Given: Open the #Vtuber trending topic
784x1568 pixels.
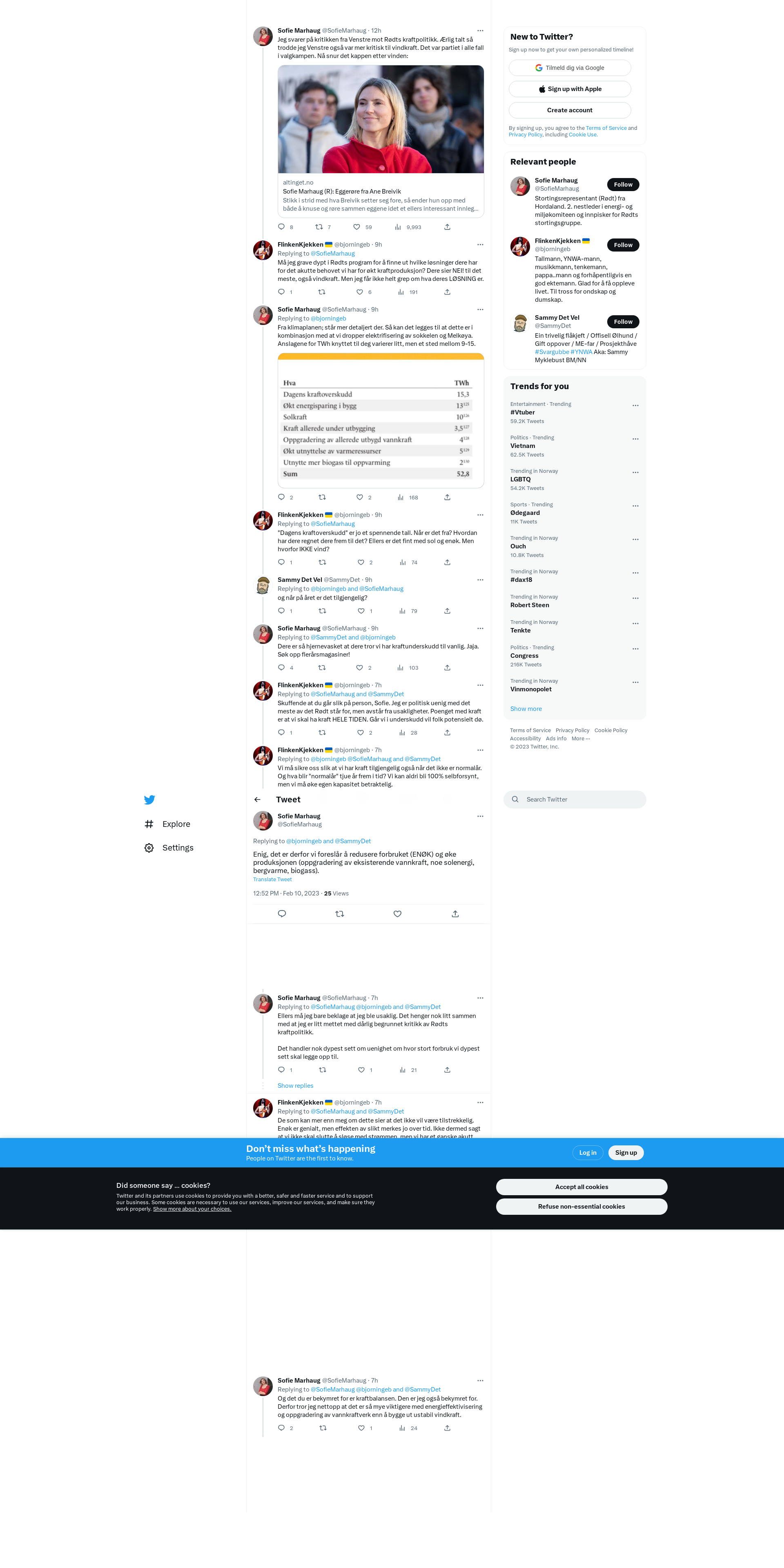Looking at the screenshot, I should click(522, 412).
